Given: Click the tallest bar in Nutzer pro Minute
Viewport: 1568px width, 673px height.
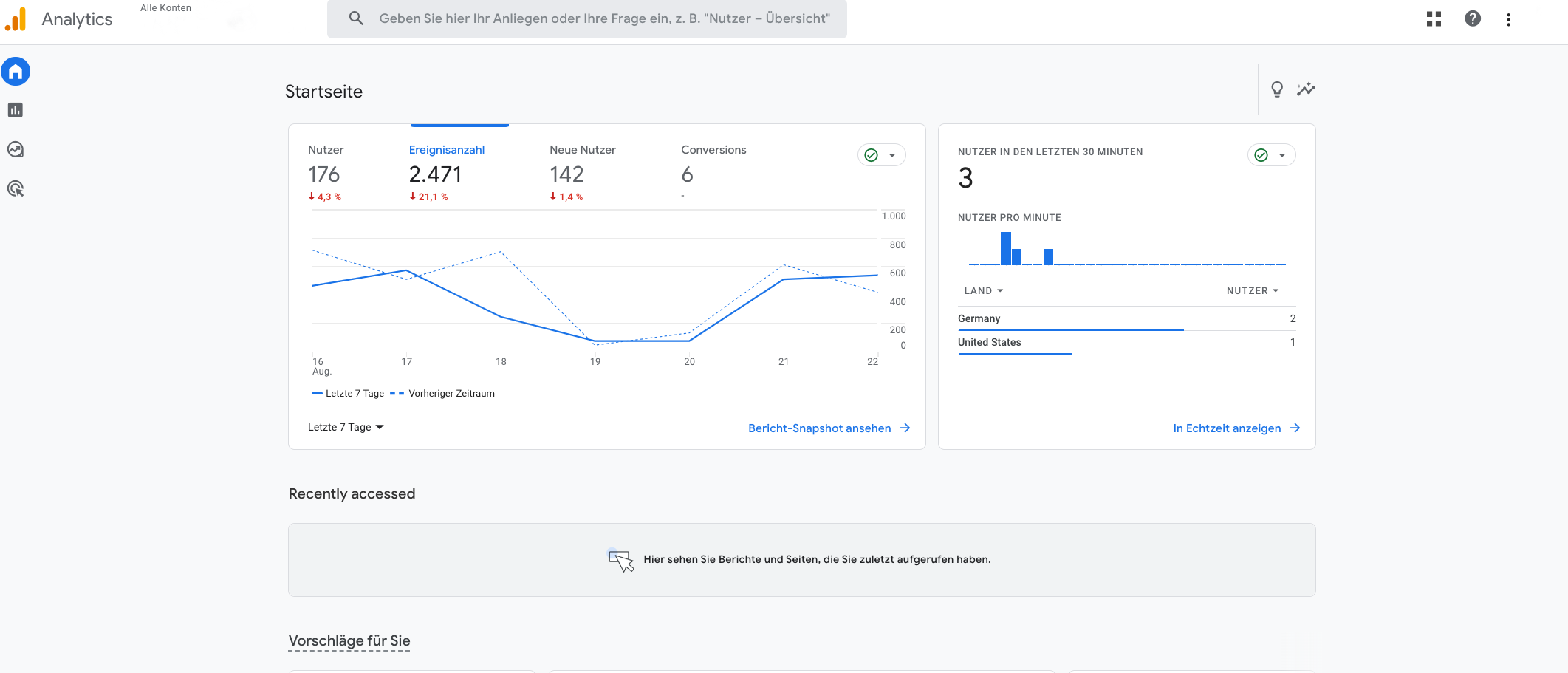Looking at the screenshot, I should pos(1005,248).
